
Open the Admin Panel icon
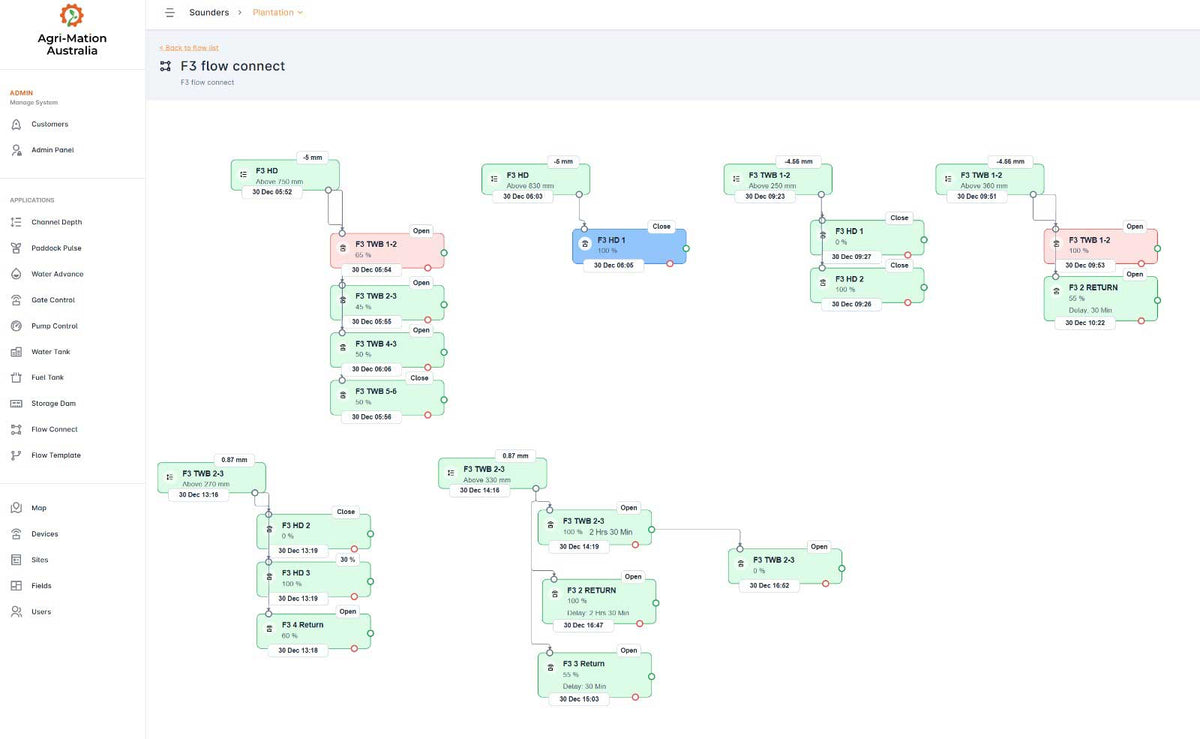click(16, 150)
